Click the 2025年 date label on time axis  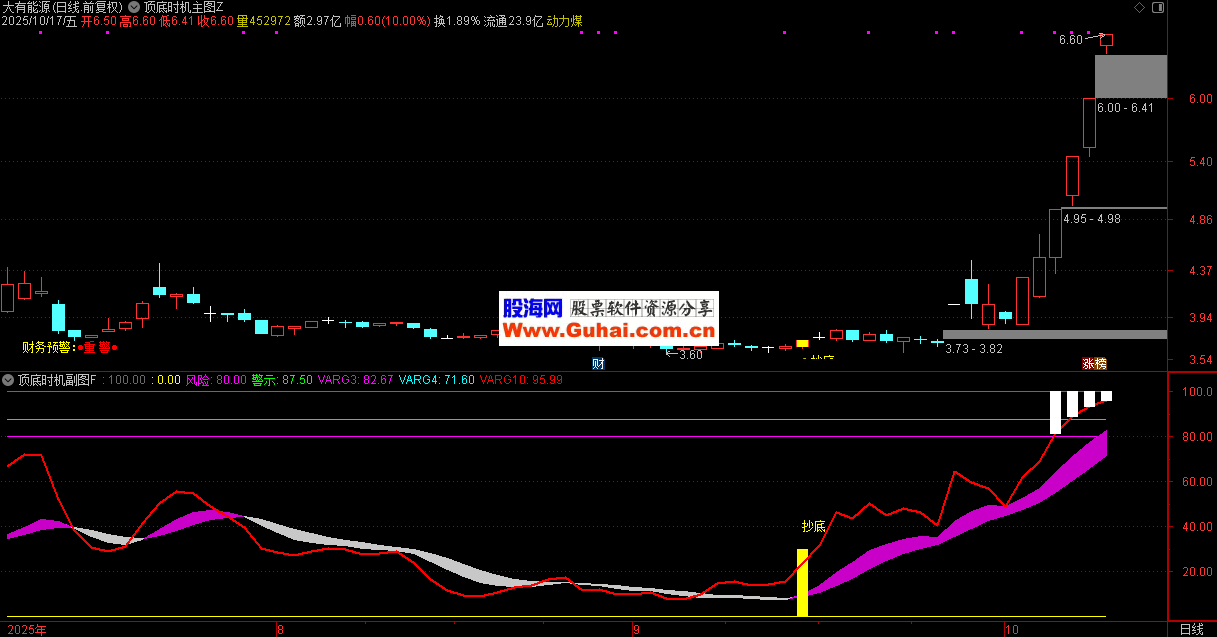(26, 629)
